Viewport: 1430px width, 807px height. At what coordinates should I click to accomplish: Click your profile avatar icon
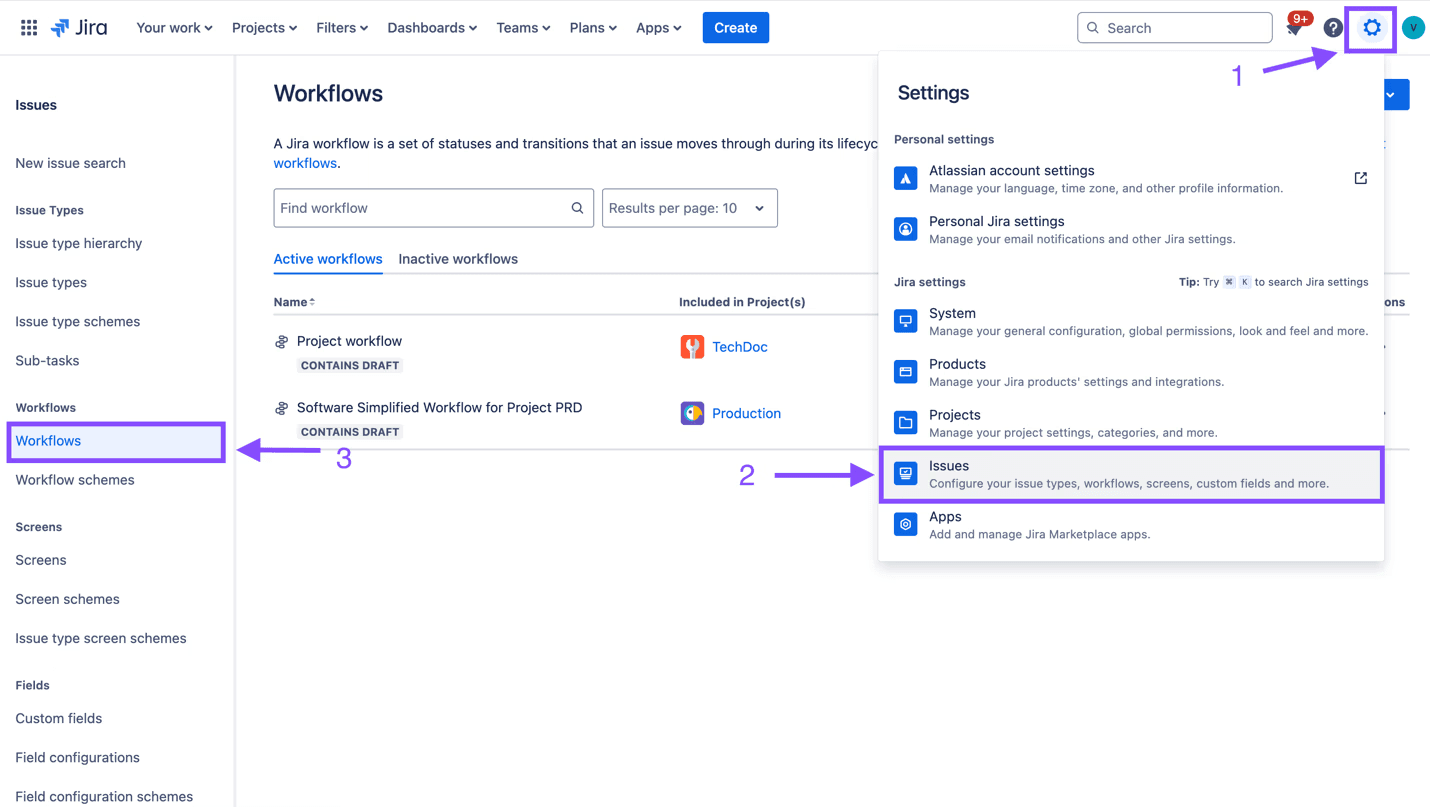[x=1413, y=27]
